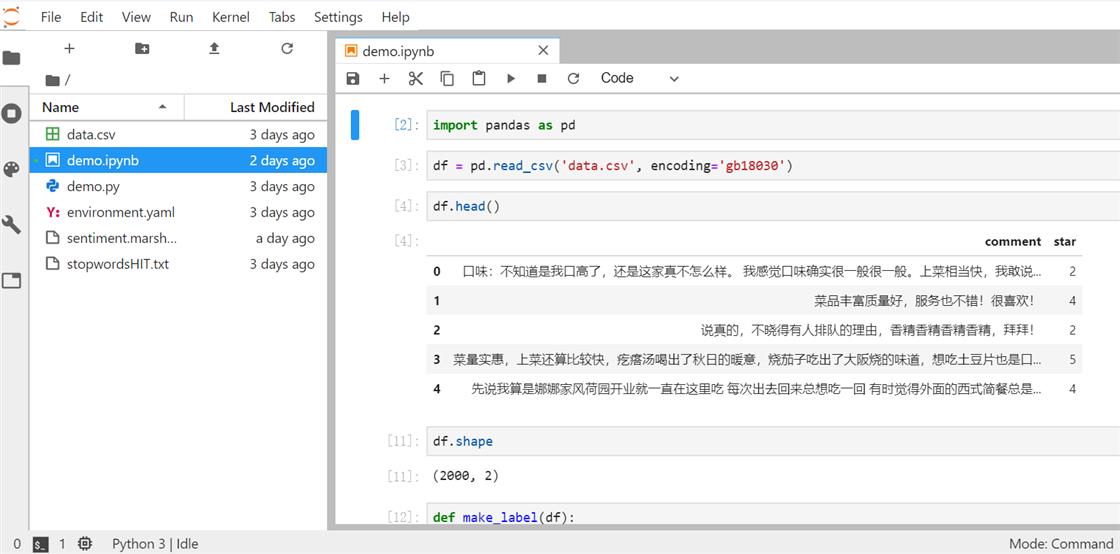Select data.csv in the file browser
1120x554 pixels.
point(91,134)
